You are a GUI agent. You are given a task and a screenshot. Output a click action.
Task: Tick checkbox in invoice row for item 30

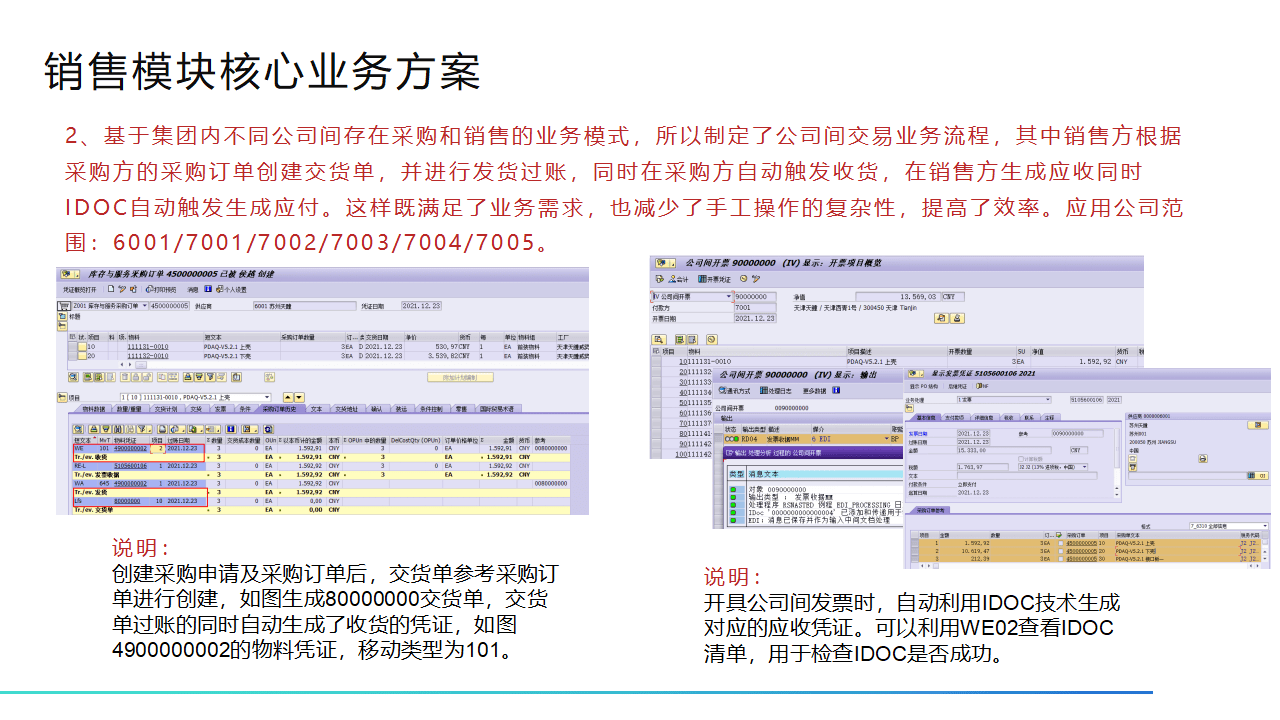pyautogui.click(x=1060, y=559)
